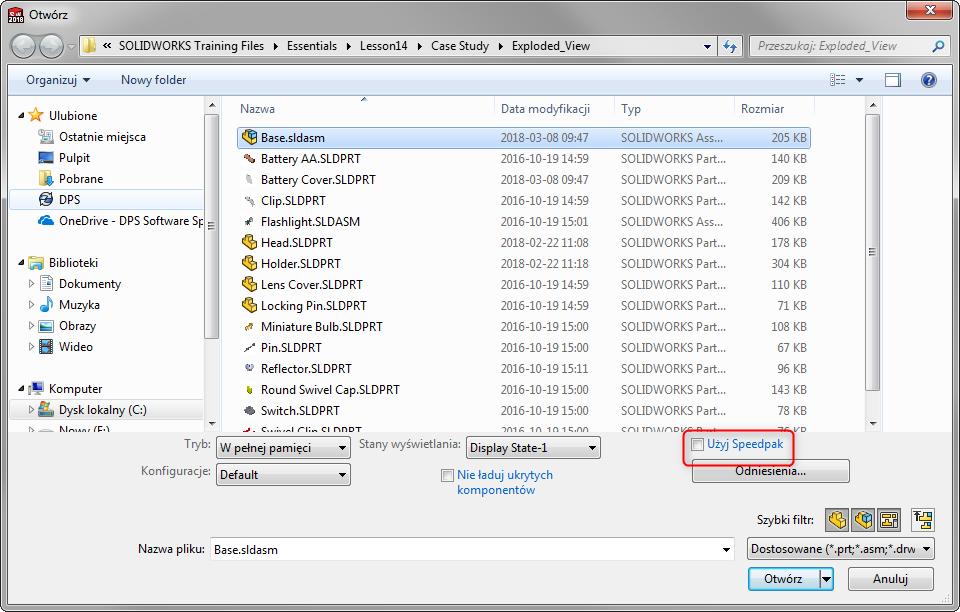Image resolution: width=960 pixels, height=612 pixels.
Task: Navigate to Essentials in breadcrumb
Action: (312, 46)
